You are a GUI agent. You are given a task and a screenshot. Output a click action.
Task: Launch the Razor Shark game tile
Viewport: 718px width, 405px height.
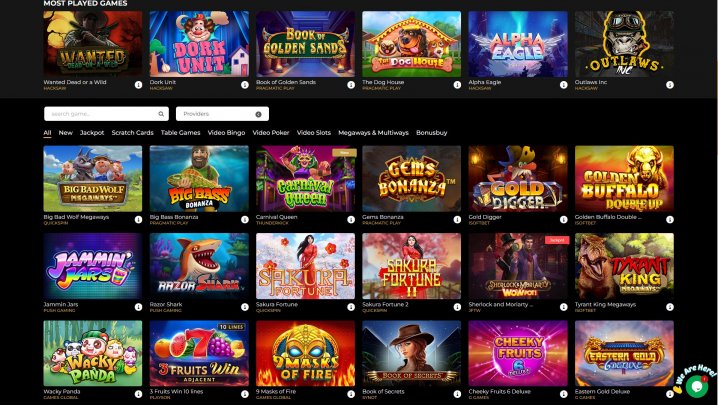click(199, 266)
